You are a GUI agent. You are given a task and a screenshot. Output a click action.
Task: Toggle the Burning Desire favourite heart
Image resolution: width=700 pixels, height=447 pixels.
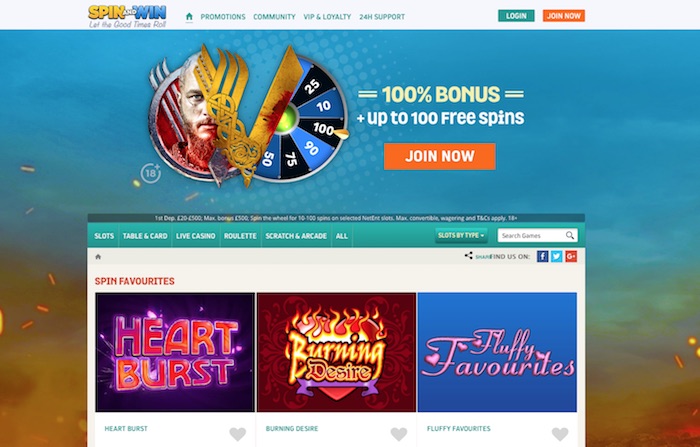(x=399, y=434)
